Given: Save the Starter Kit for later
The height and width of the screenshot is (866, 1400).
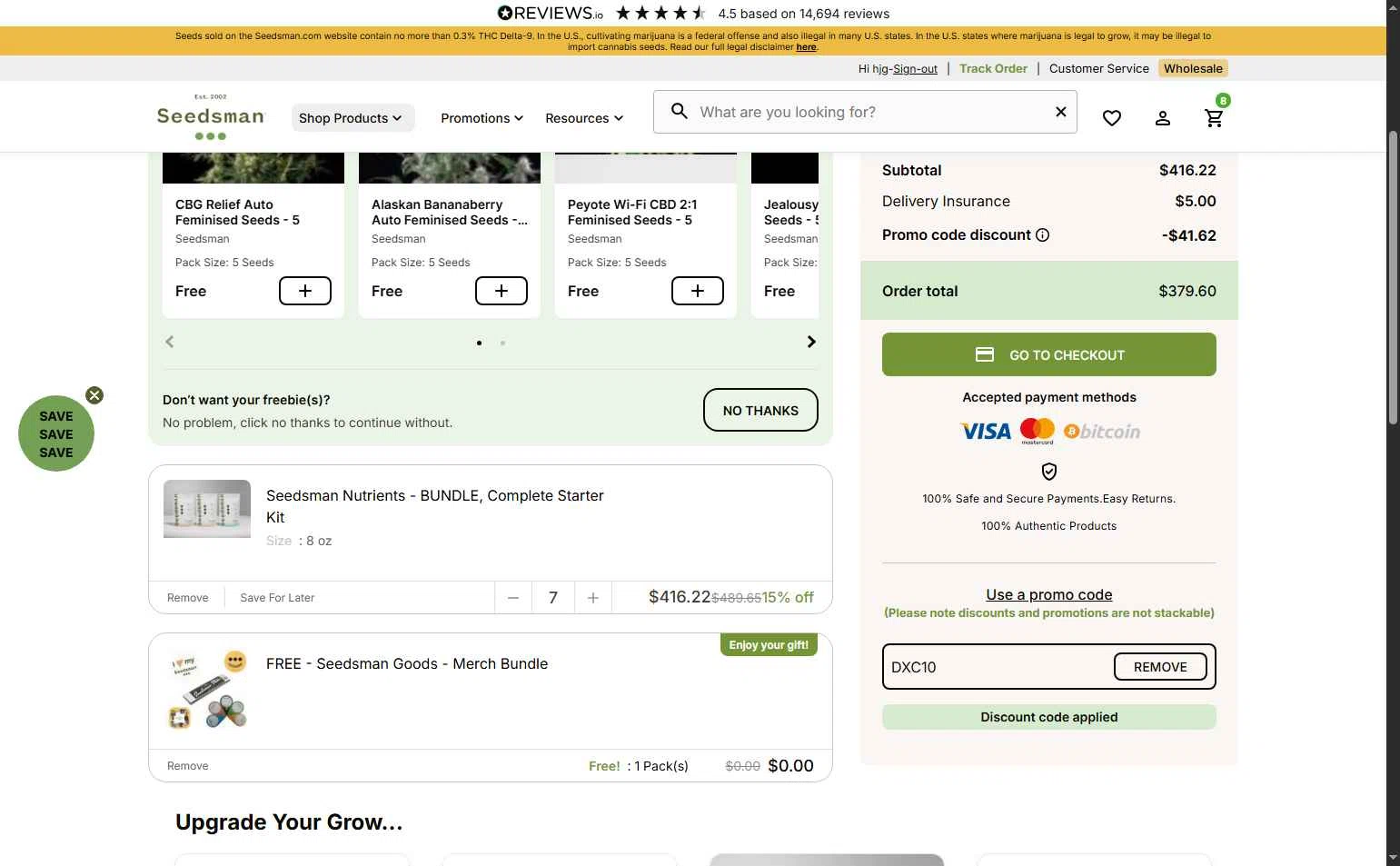Looking at the screenshot, I should click(x=277, y=598).
